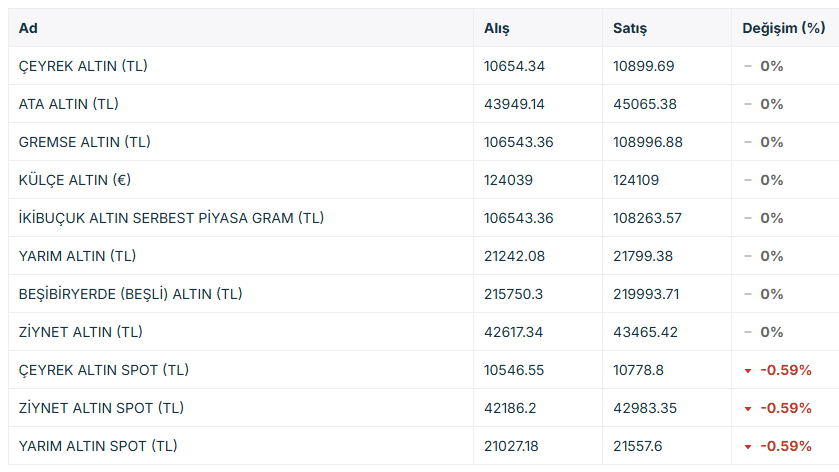Sort by the Satış column header
The width and height of the screenshot is (839, 472).
(x=630, y=28)
